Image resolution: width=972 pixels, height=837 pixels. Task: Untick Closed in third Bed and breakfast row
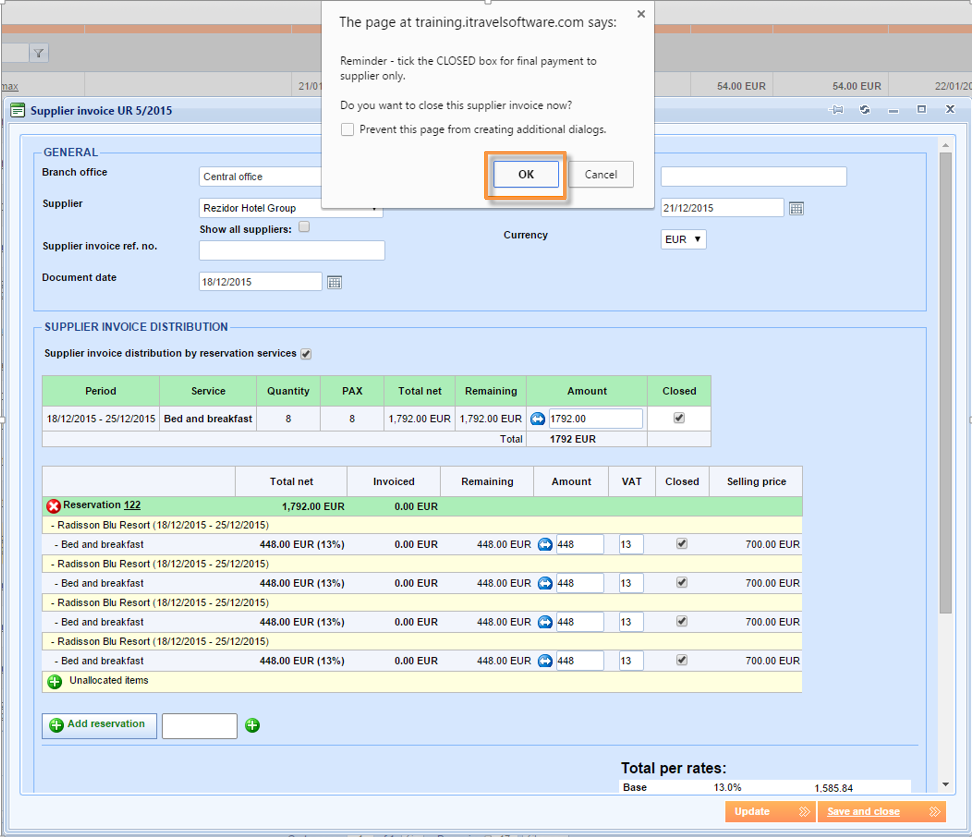coord(681,621)
